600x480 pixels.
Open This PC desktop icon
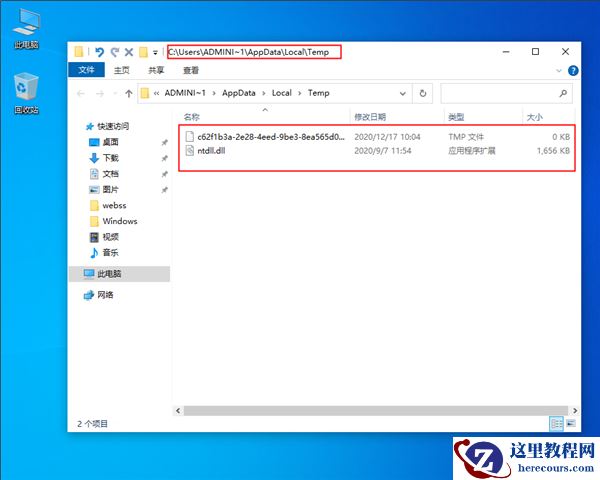[26, 29]
